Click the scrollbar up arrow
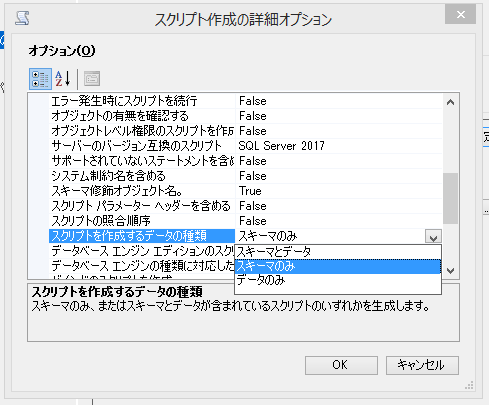489x405 pixels. [x=450, y=102]
